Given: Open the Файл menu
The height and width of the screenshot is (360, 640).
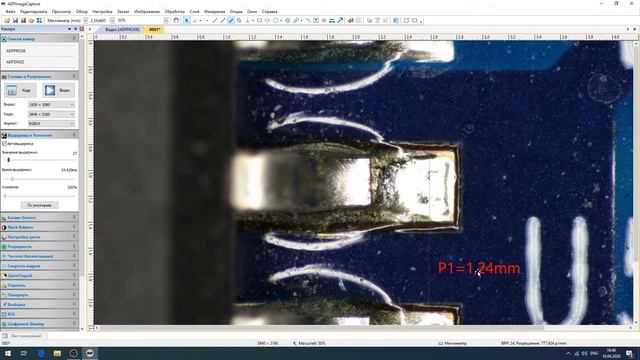Looking at the screenshot, I should tap(11, 11).
